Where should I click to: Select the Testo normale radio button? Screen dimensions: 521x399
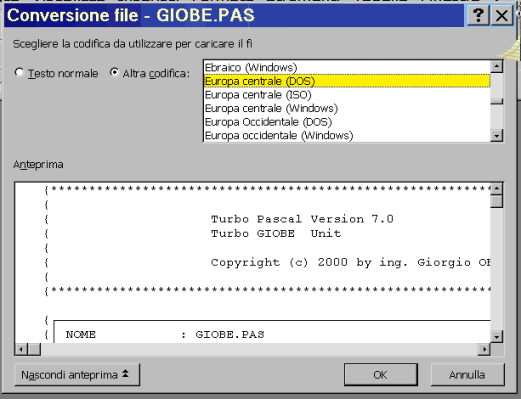(19, 72)
